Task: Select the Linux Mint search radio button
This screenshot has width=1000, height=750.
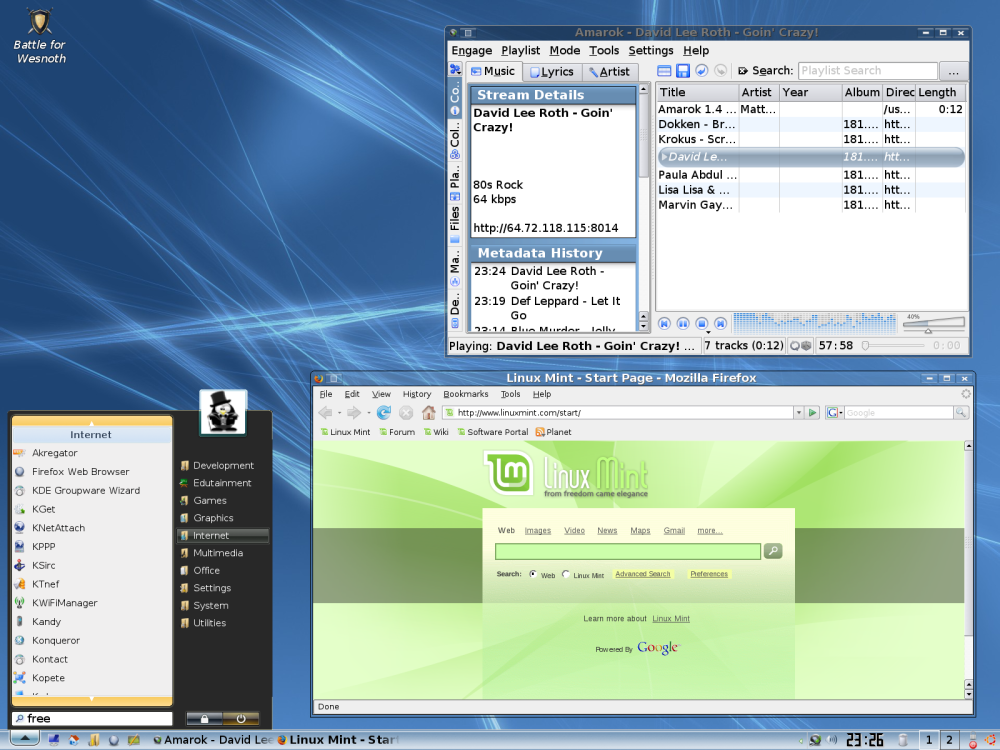Action: click(x=566, y=574)
